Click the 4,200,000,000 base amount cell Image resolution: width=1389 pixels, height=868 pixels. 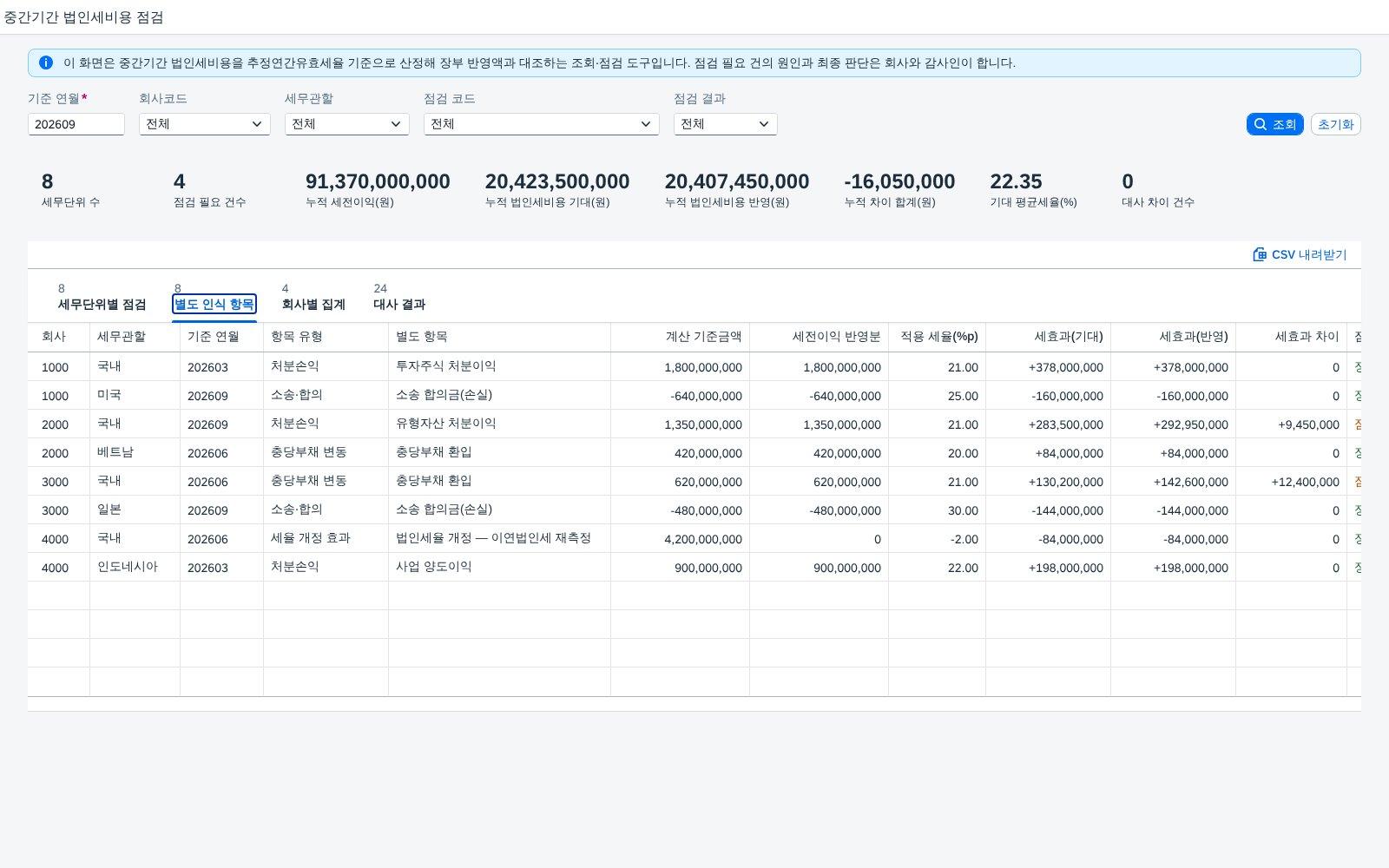pyautogui.click(x=681, y=539)
